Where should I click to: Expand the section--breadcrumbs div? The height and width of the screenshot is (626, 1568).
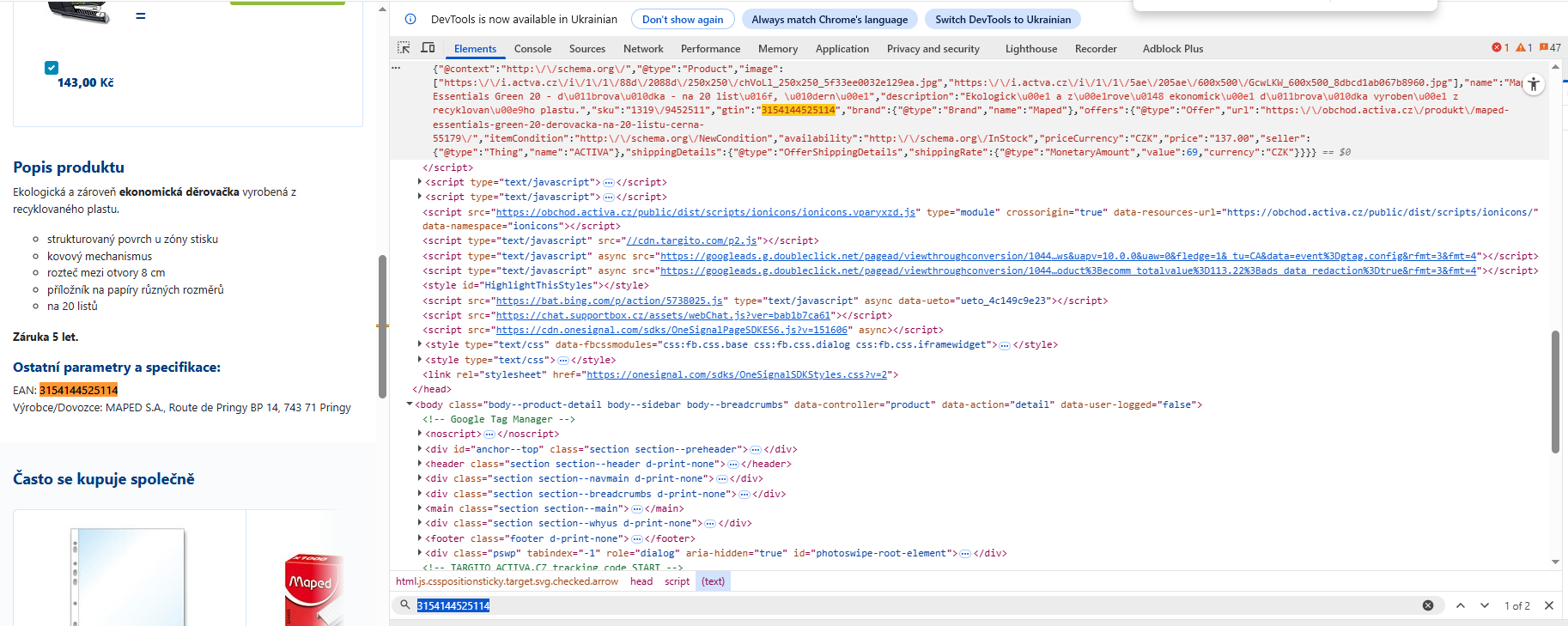[x=419, y=494]
